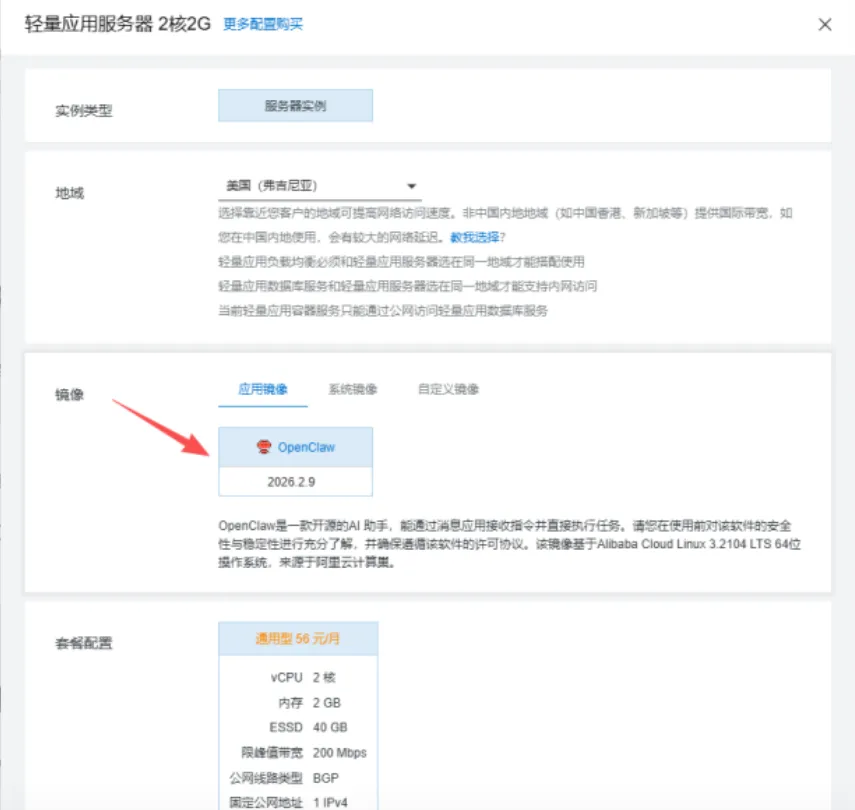Click the 轻量应用负载均衡 region note line
The image size is (855, 810).
tap(401, 262)
